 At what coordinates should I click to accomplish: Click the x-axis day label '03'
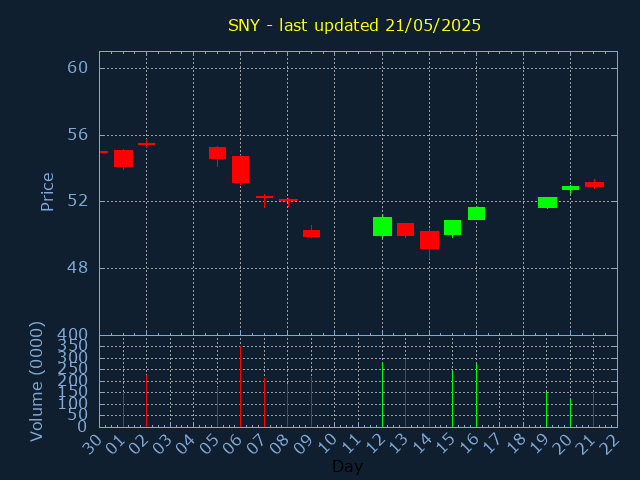point(162,444)
